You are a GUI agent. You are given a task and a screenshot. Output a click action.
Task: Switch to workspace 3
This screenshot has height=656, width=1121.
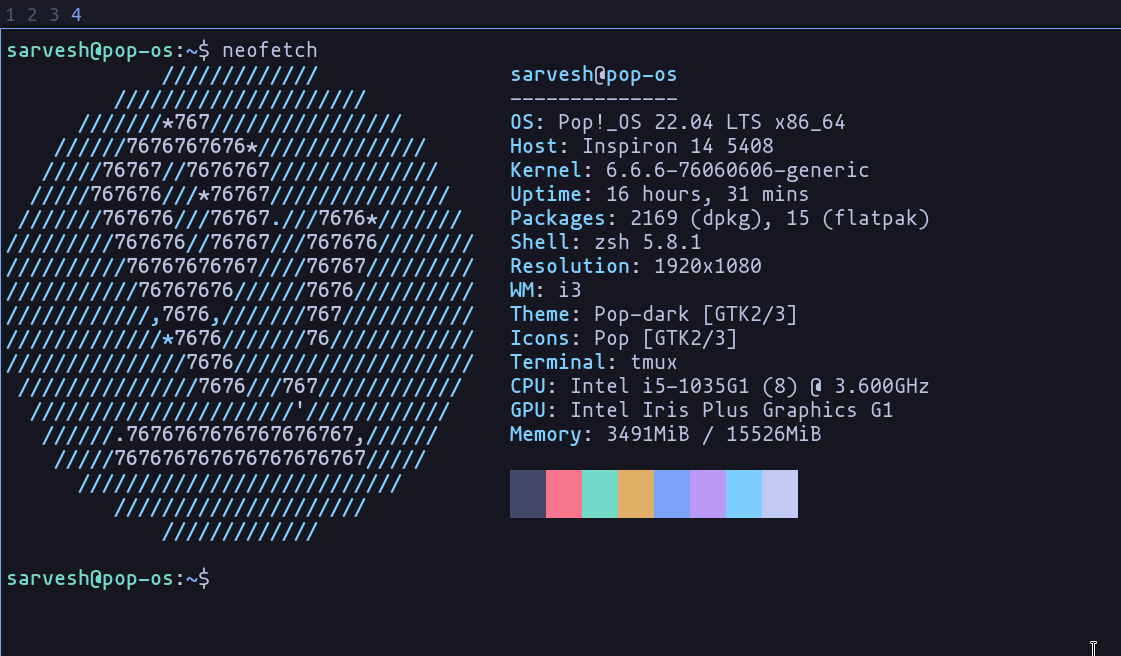coord(54,14)
